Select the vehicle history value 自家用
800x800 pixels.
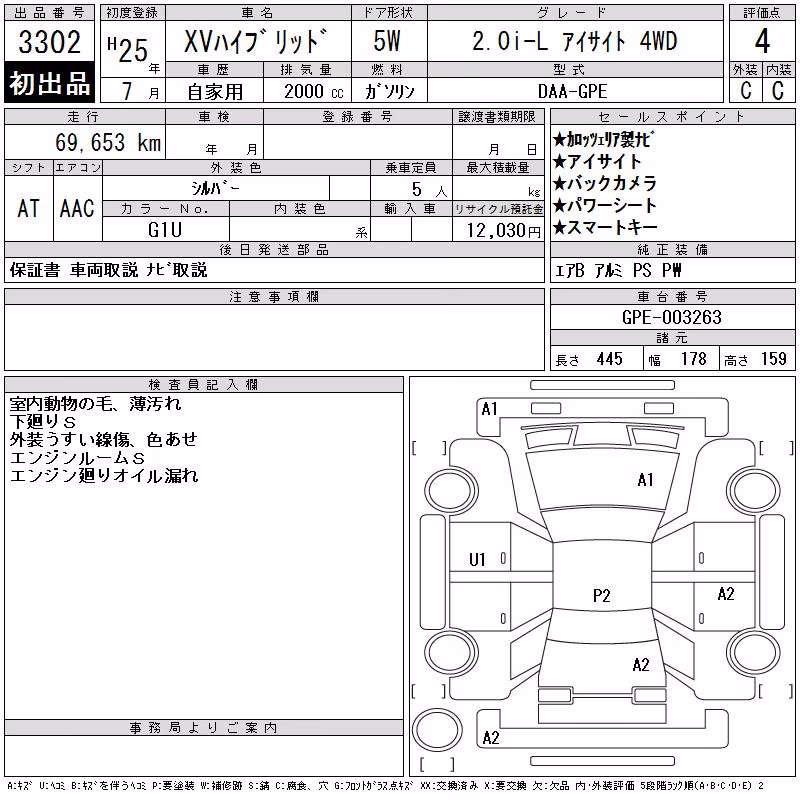[215, 92]
